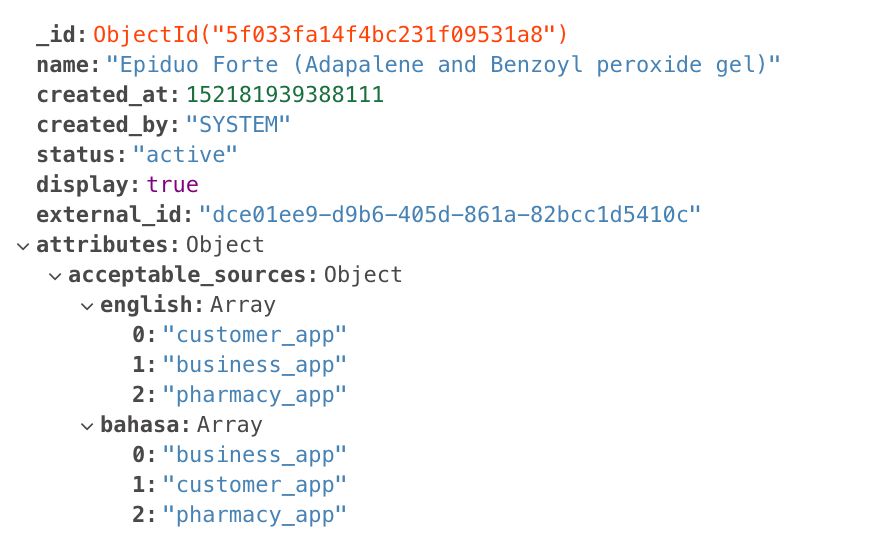This screenshot has height=546, width=874.
Task: Select english array item customer_app
Action: coord(255,335)
